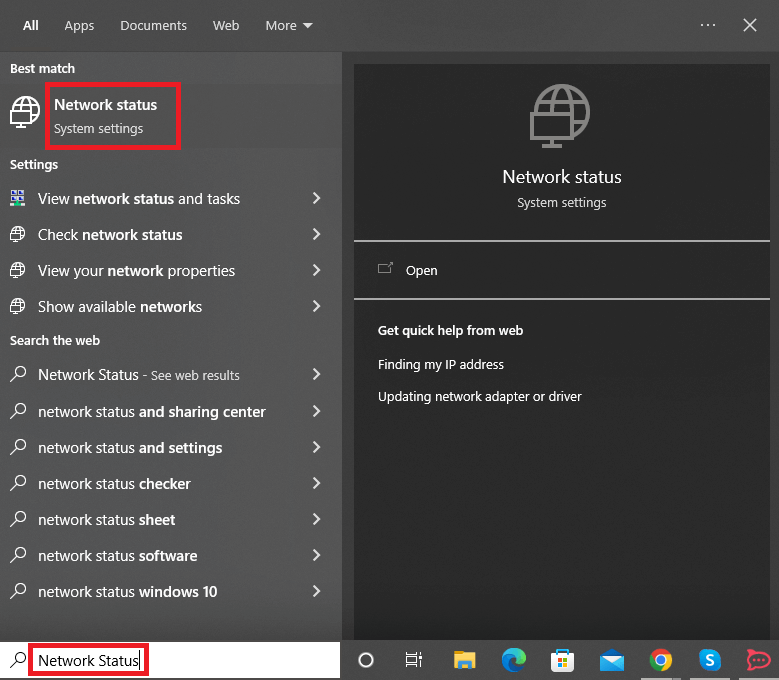This screenshot has height=680, width=779.
Task: Launch Microsoft Edge from taskbar
Action: click(x=514, y=660)
